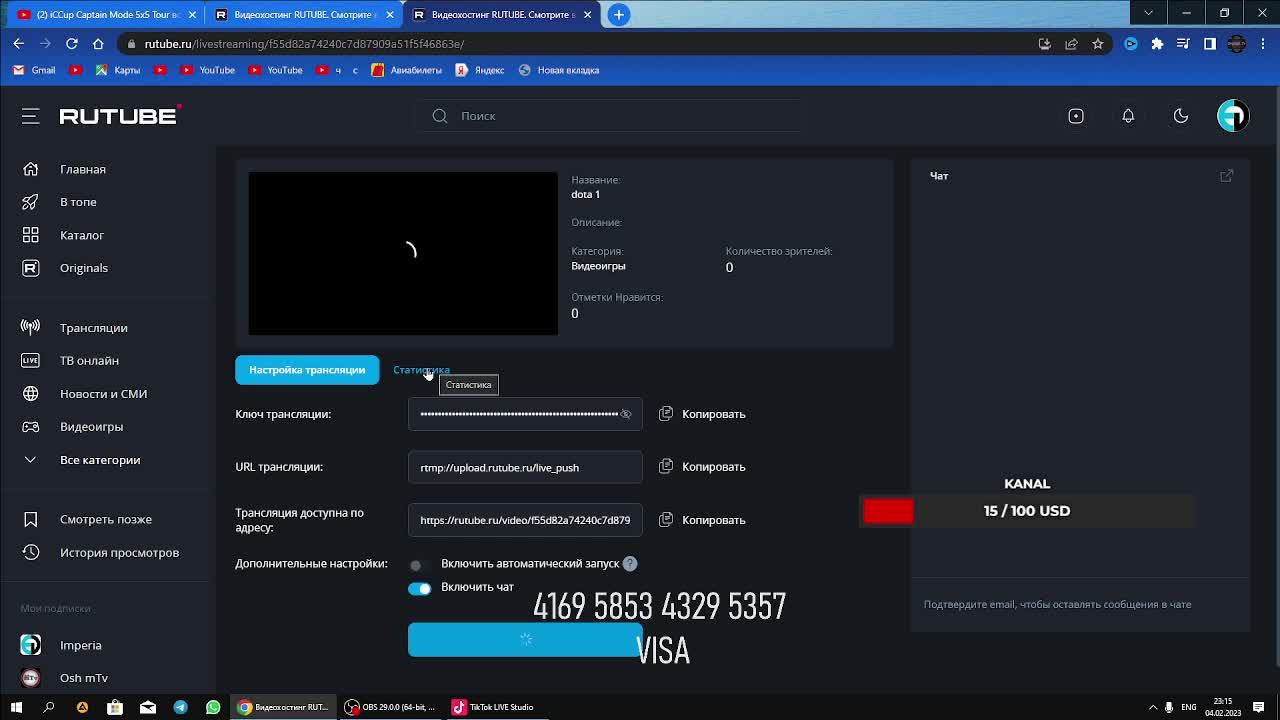
Task: Open the Карты bookmark
Action: click(x=117, y=70)
